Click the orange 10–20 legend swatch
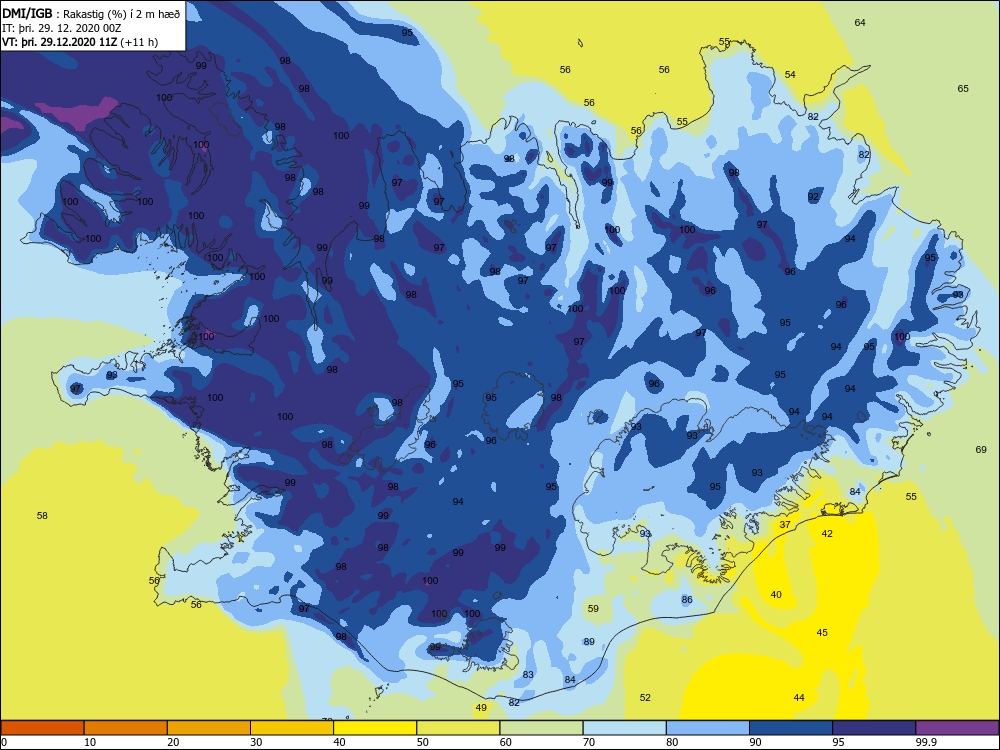The width and height of the screenshot is (1000, 750). [126, 728]
